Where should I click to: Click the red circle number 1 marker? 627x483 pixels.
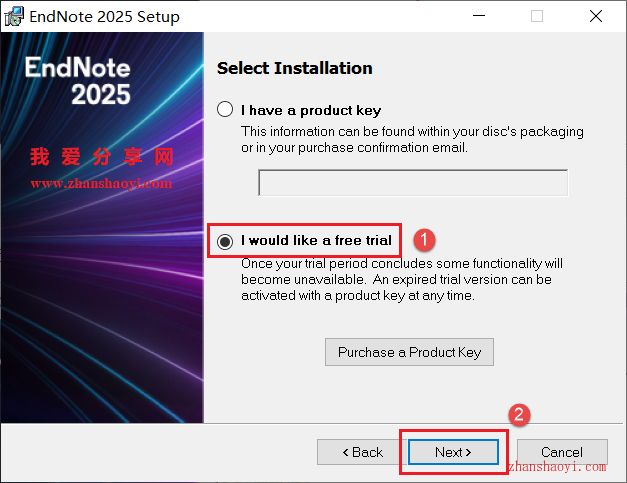(x=424, y=240)
